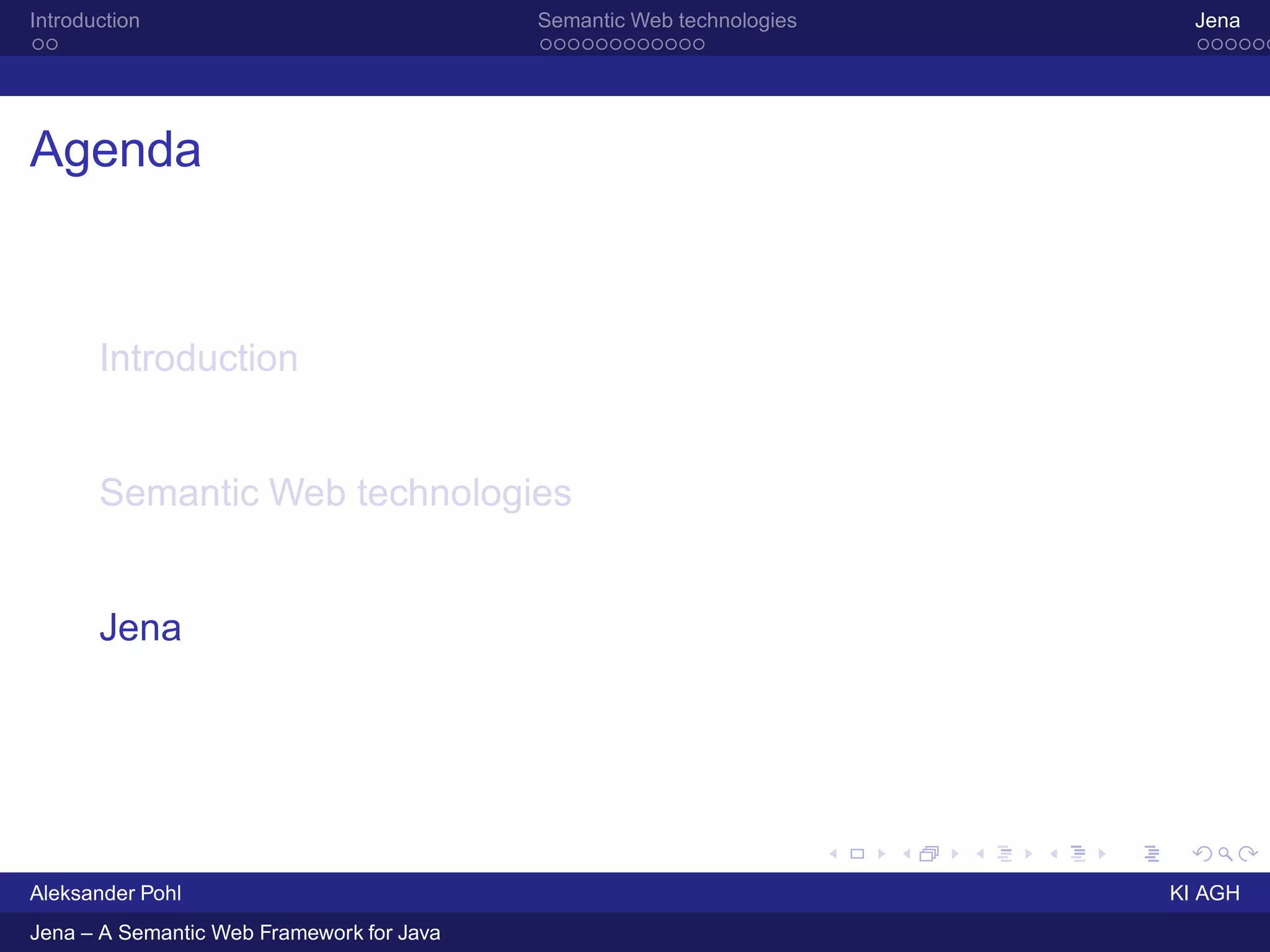Follow faded Semantic Web technologies agenda link
This screenshot has height=952, width=1270.
point(335,493)
